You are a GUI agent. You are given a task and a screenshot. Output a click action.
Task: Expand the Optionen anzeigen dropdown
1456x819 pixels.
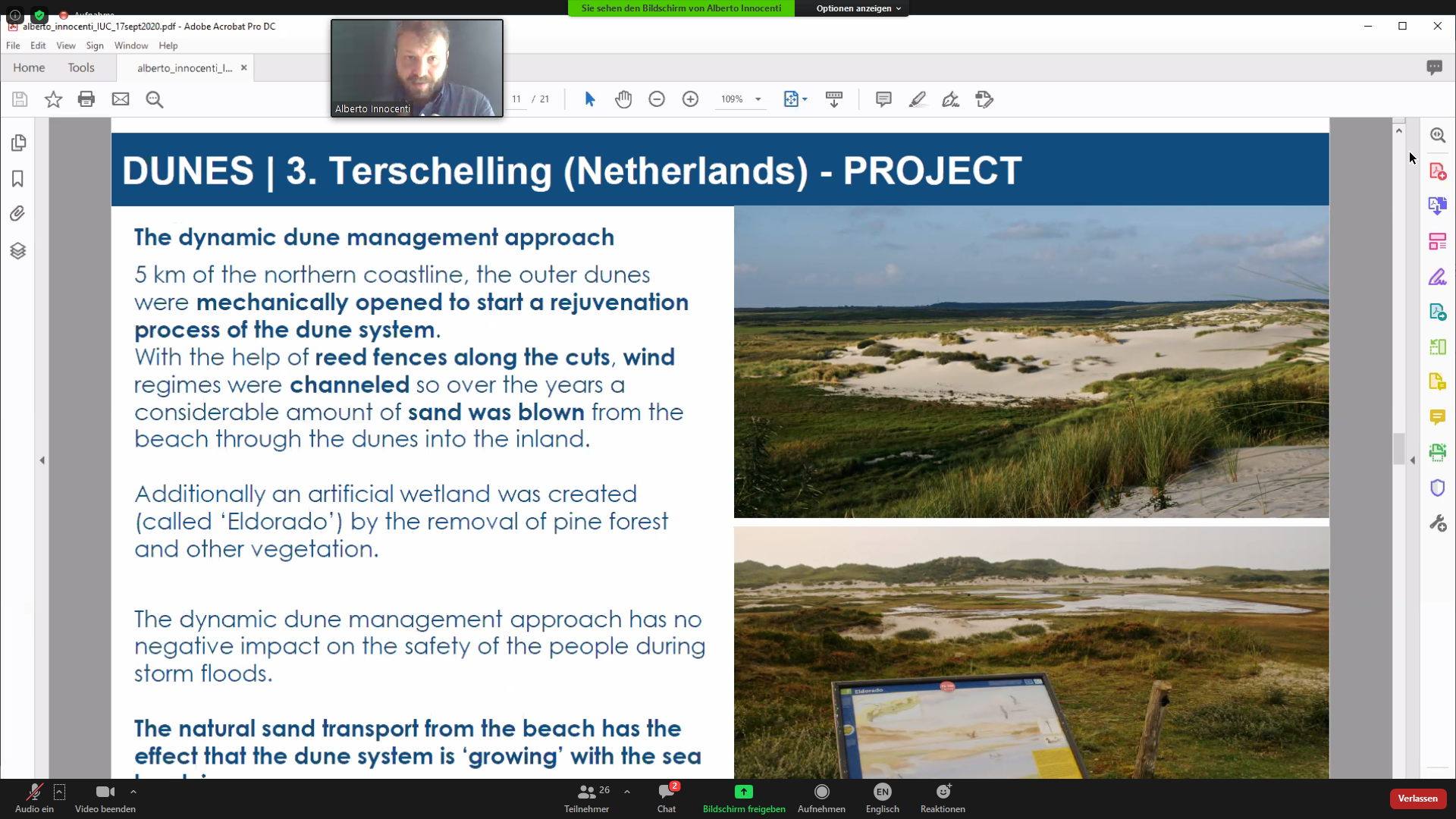pyautogui.click(x=858, y=8)
